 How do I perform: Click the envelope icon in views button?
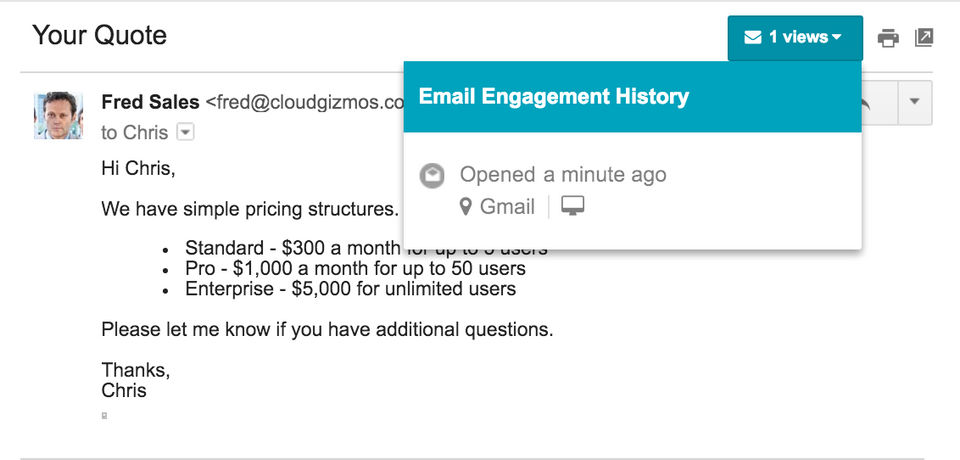[752, 38]
